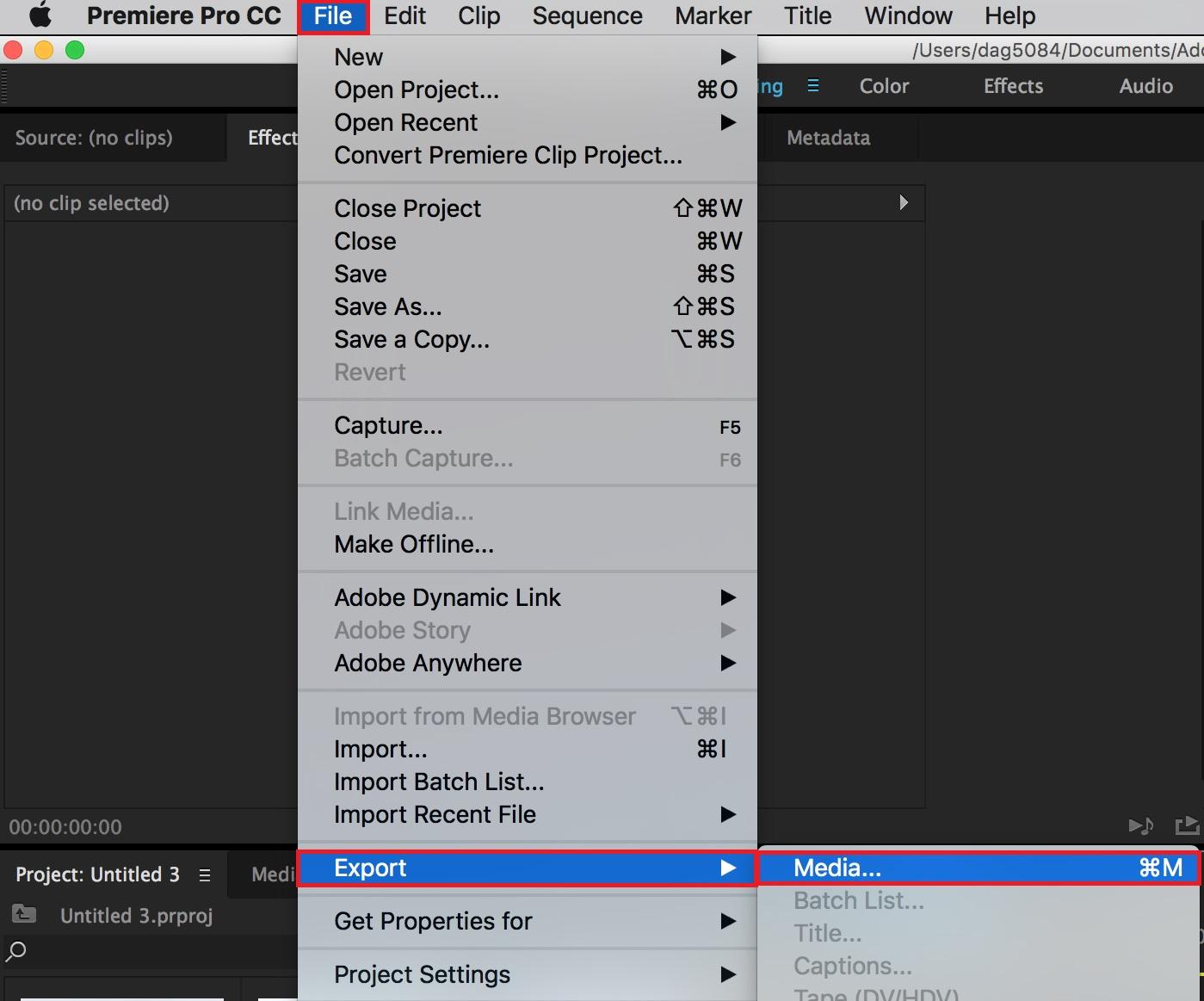Click the yellow minimize window button
Screen dimensions: 1204x1001
pos(44,51)
